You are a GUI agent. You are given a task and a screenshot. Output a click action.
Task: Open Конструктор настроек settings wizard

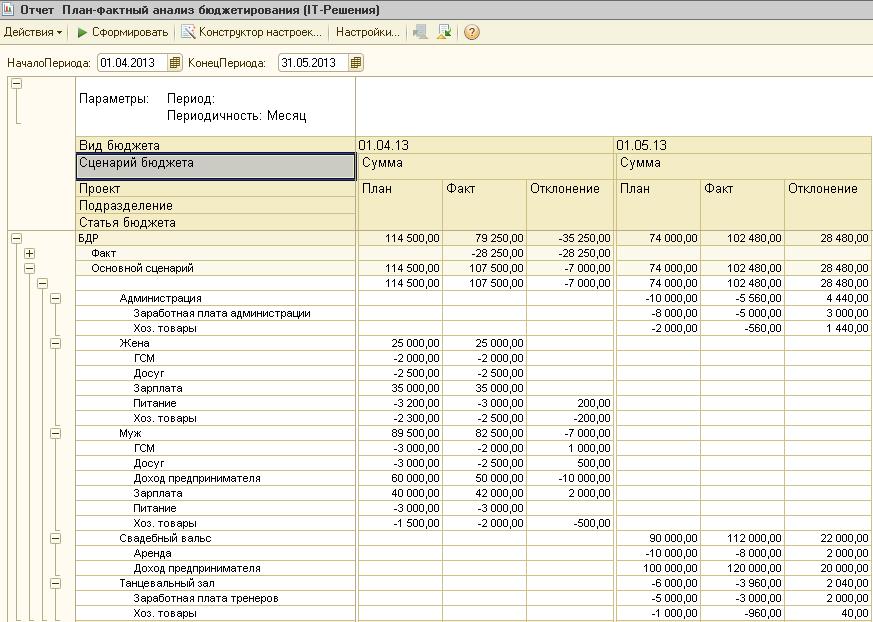[x=251, y=32]
